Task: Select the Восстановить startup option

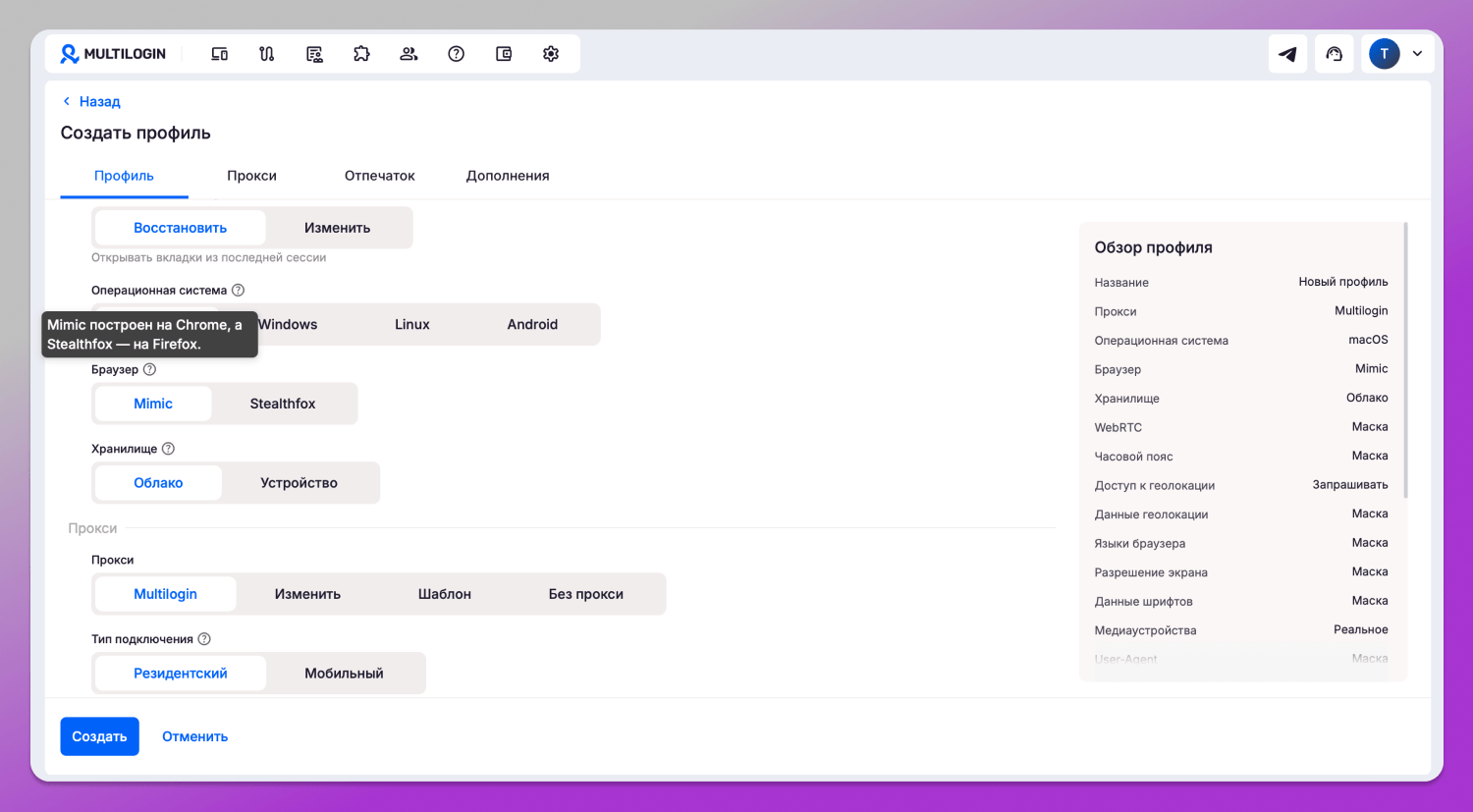Action: 180,228
